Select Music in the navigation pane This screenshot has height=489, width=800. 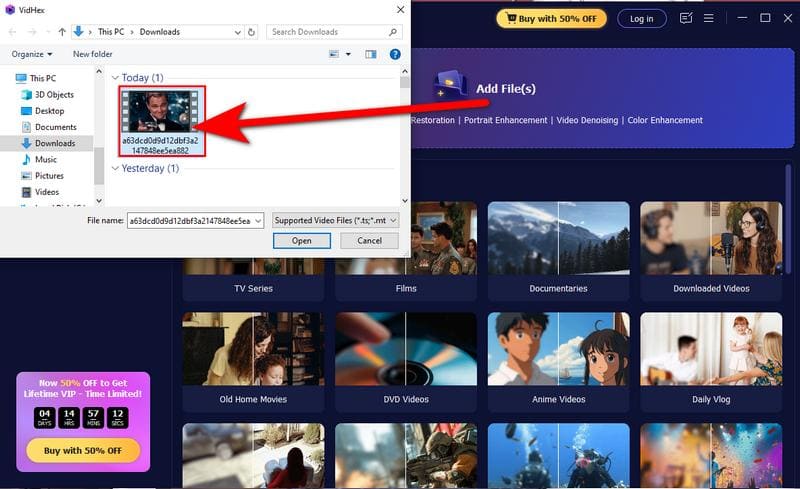pos(46,159)
